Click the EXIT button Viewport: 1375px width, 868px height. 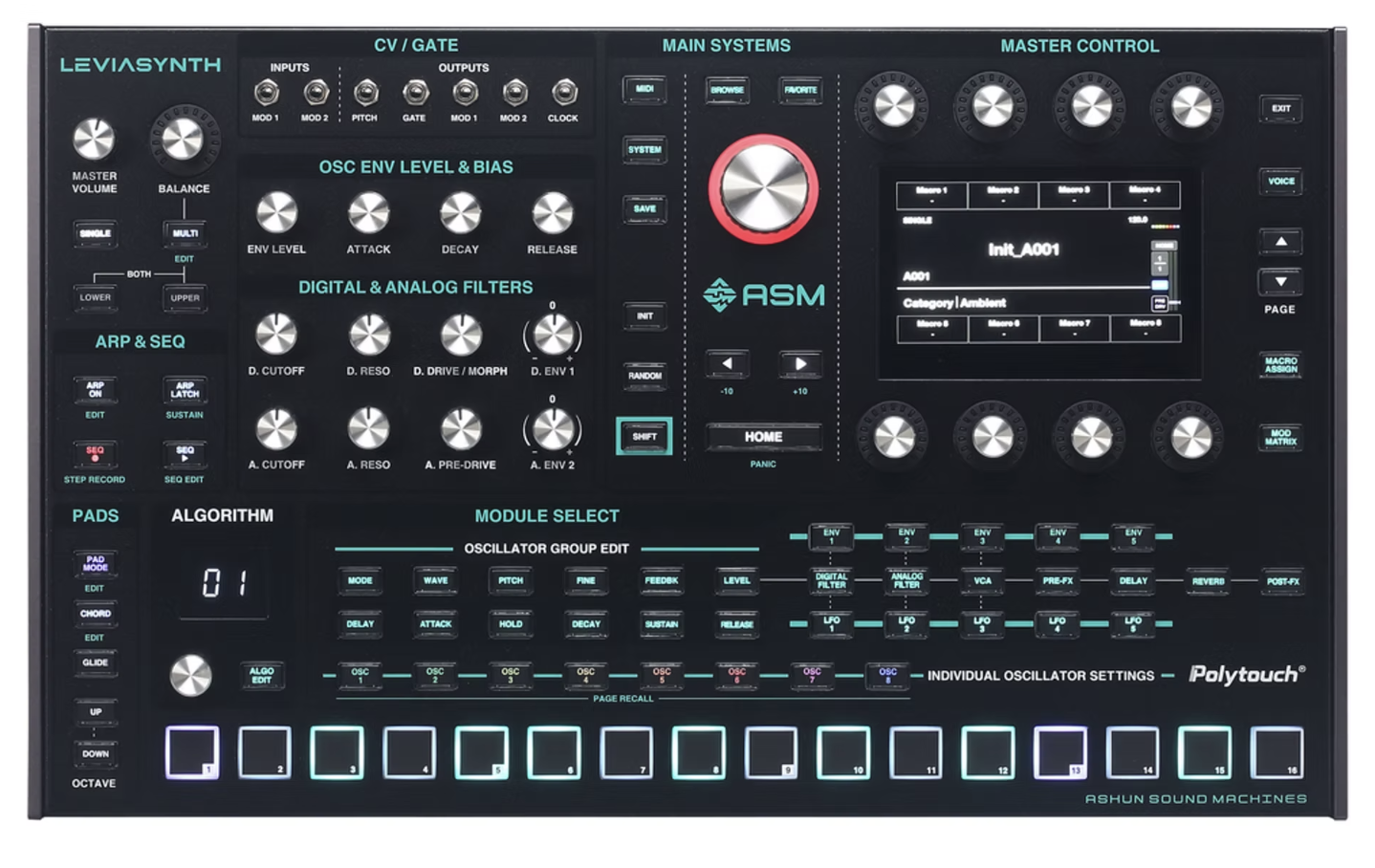click(1280, 108)
